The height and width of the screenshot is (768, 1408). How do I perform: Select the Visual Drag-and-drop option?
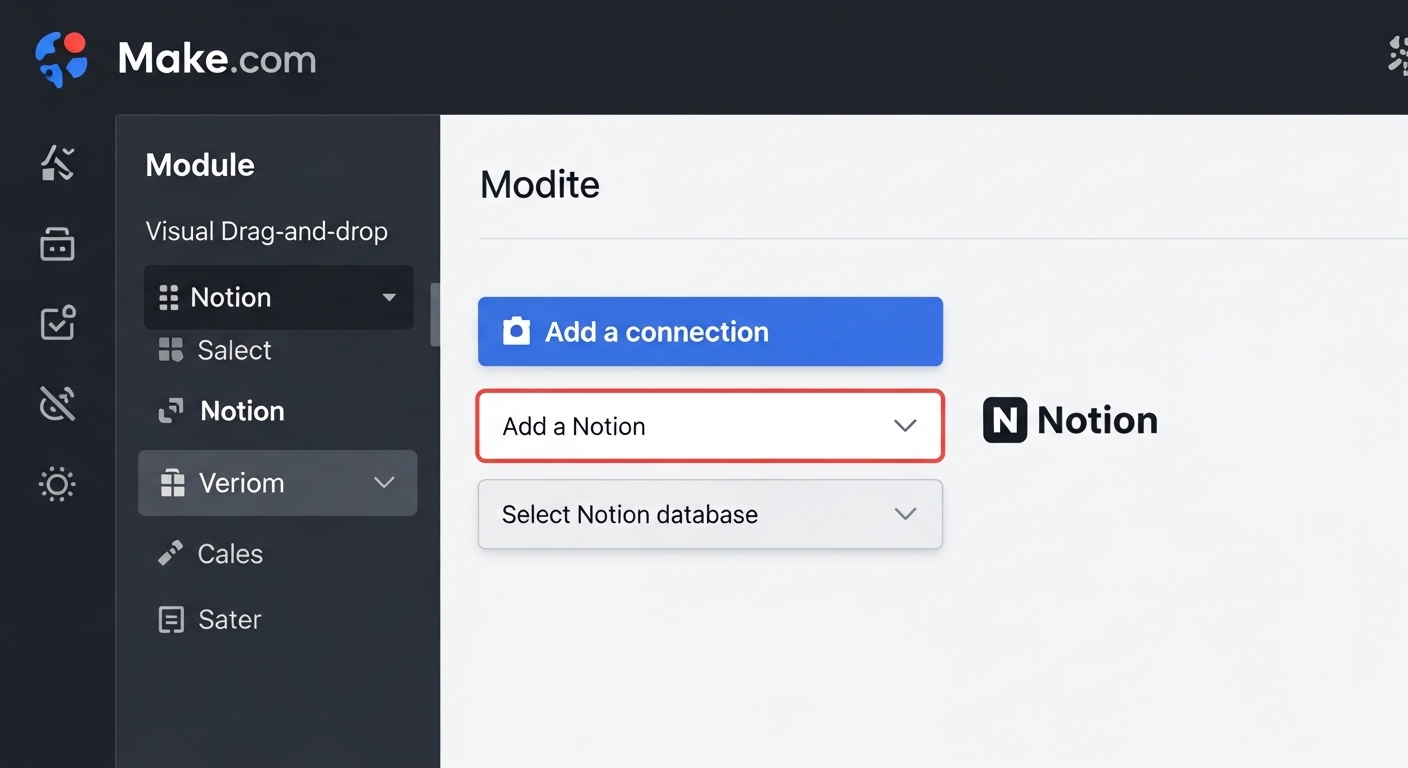tap(266, 231)
